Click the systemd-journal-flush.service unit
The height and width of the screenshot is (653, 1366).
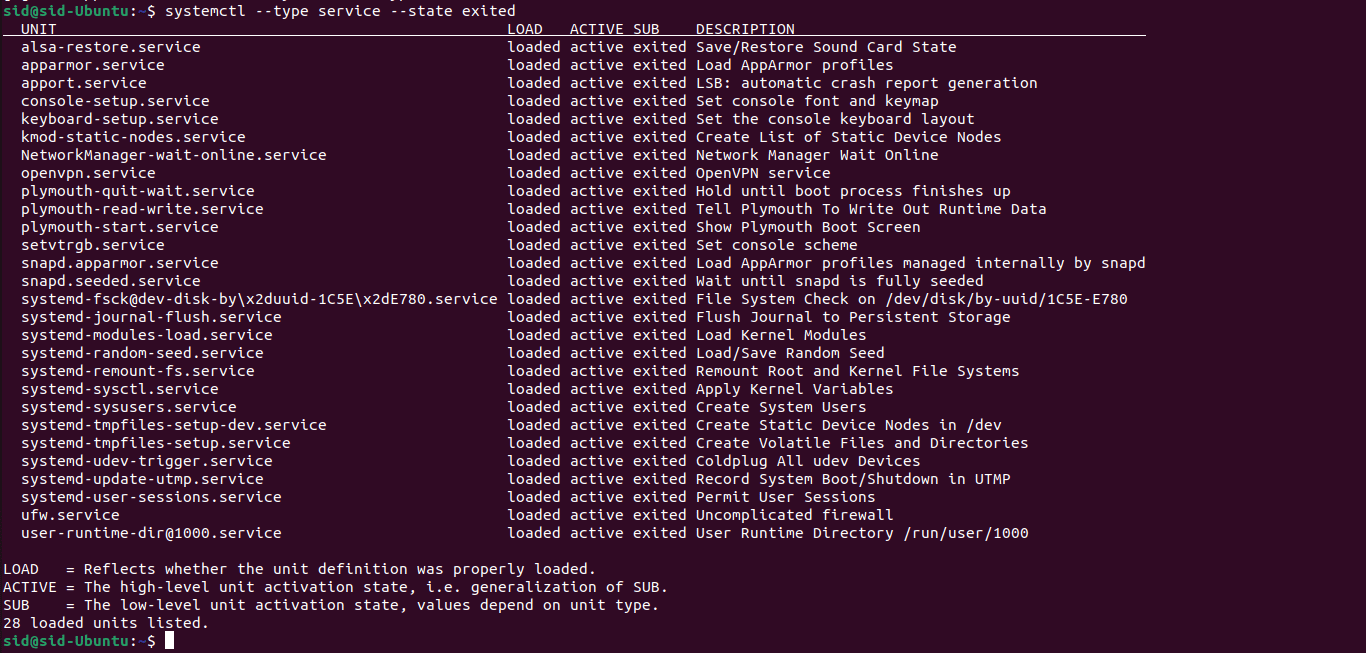click(151, 317)
